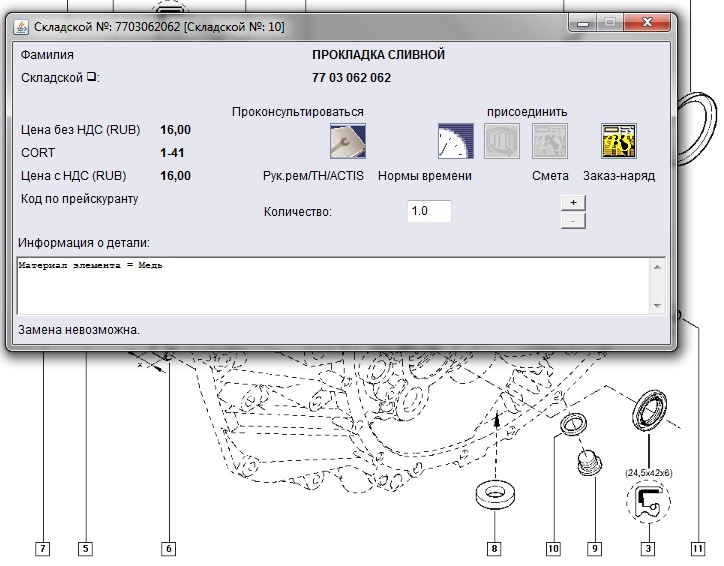This screenshot has width=724, height=566.
Task: Open the repair manual (Рук.рем/ТН/ACTIS) icon
Action: 347,141
